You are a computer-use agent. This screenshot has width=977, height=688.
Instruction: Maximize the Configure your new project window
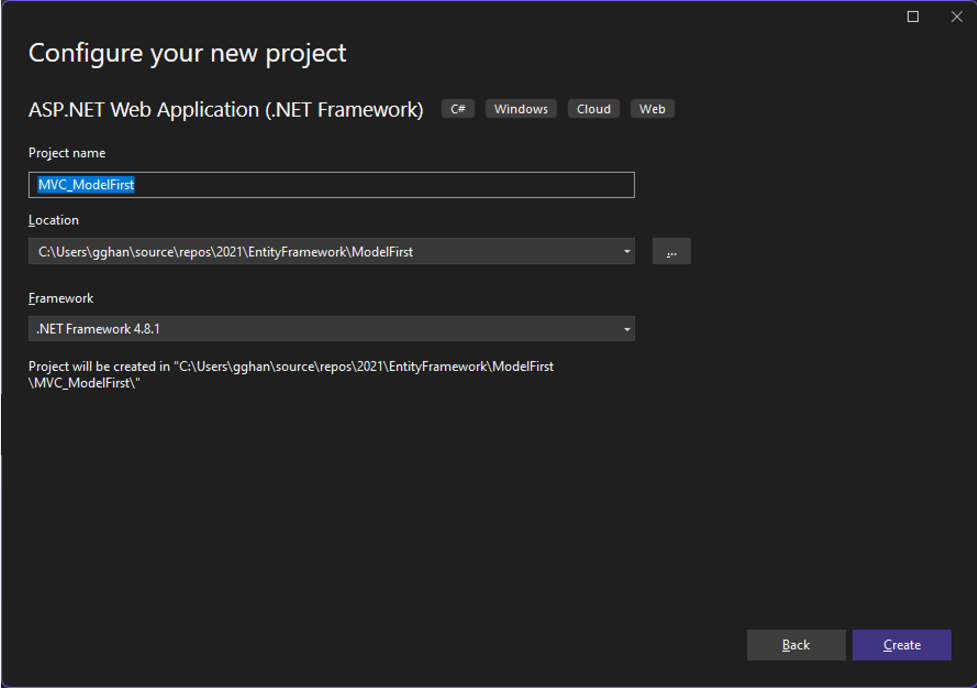point(913,17)
